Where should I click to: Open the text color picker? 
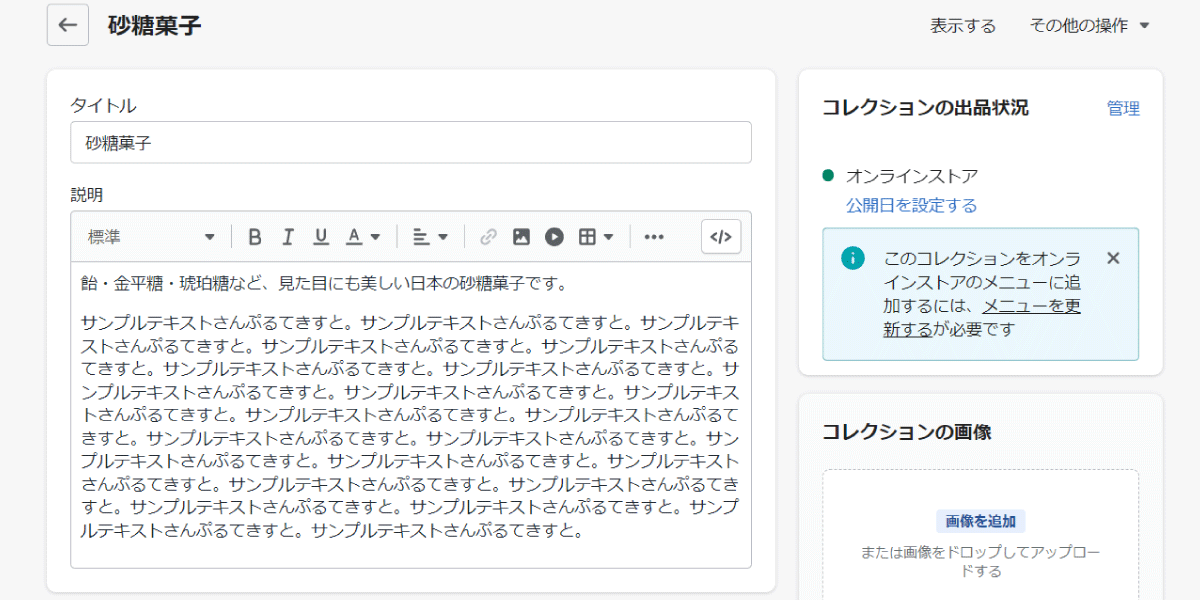point(363,237)
